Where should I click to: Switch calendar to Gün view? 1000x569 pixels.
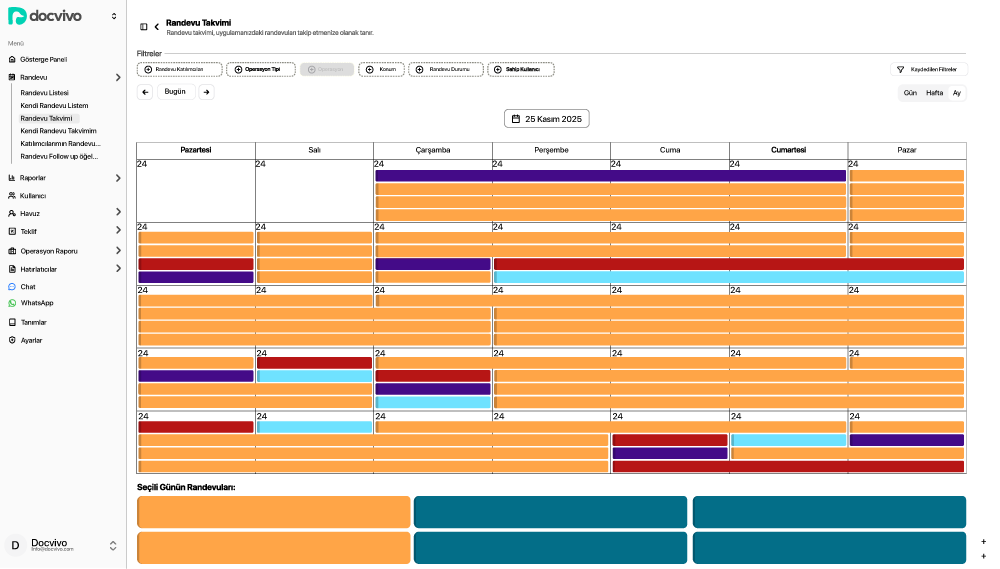coord(910,93)
